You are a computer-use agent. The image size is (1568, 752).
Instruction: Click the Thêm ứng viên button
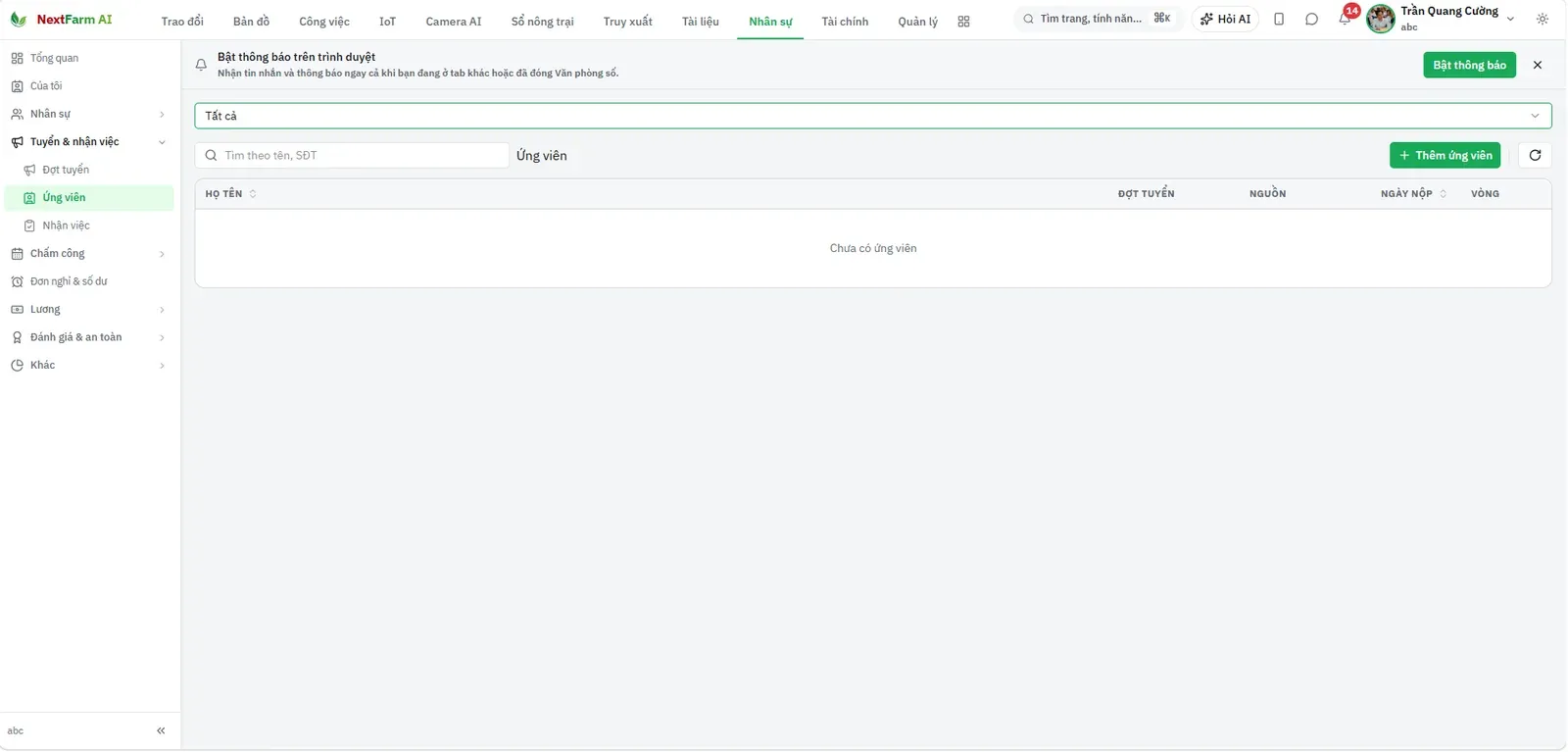click(1445, 155)
